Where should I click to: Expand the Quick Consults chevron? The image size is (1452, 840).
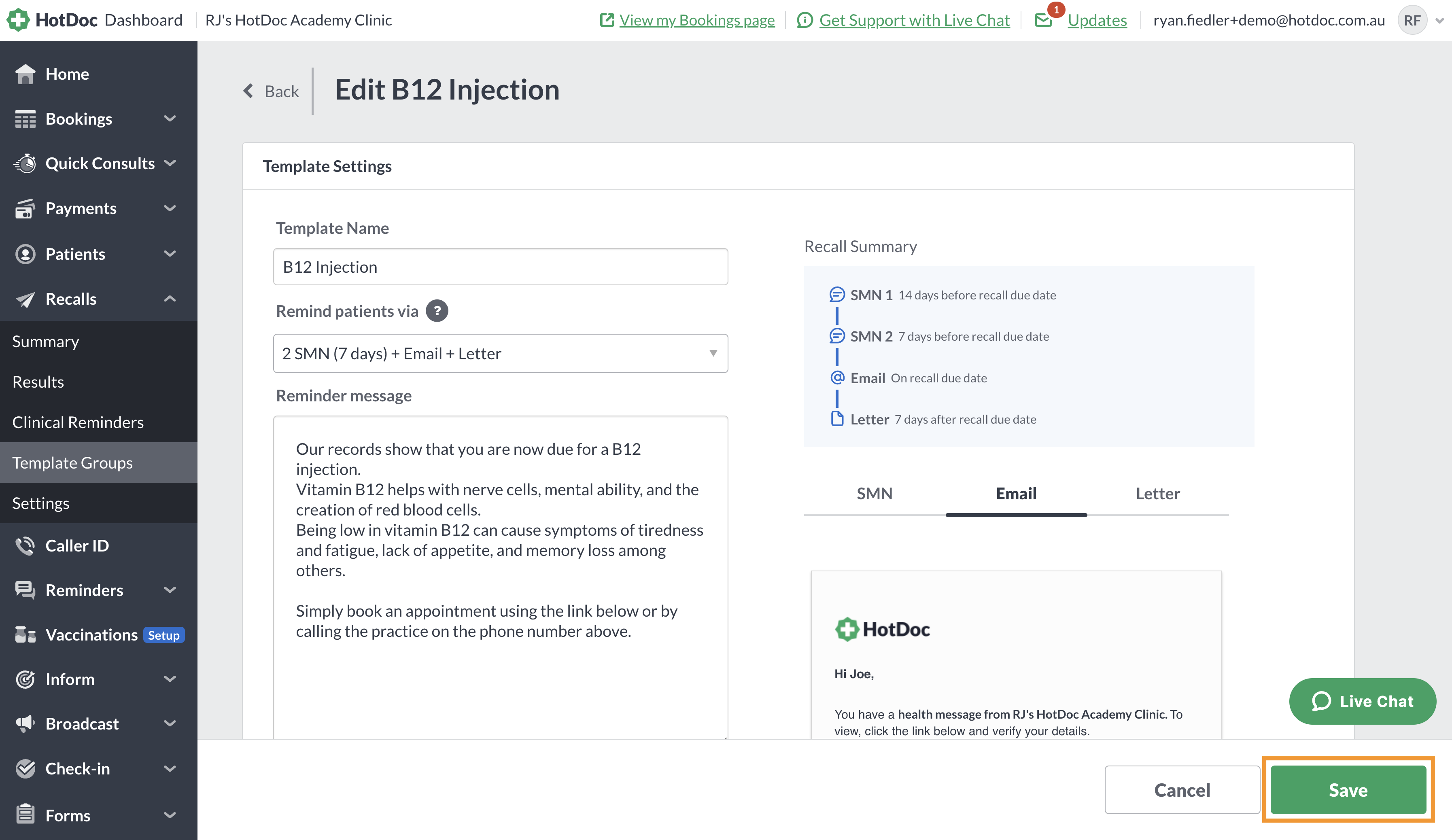170,163
